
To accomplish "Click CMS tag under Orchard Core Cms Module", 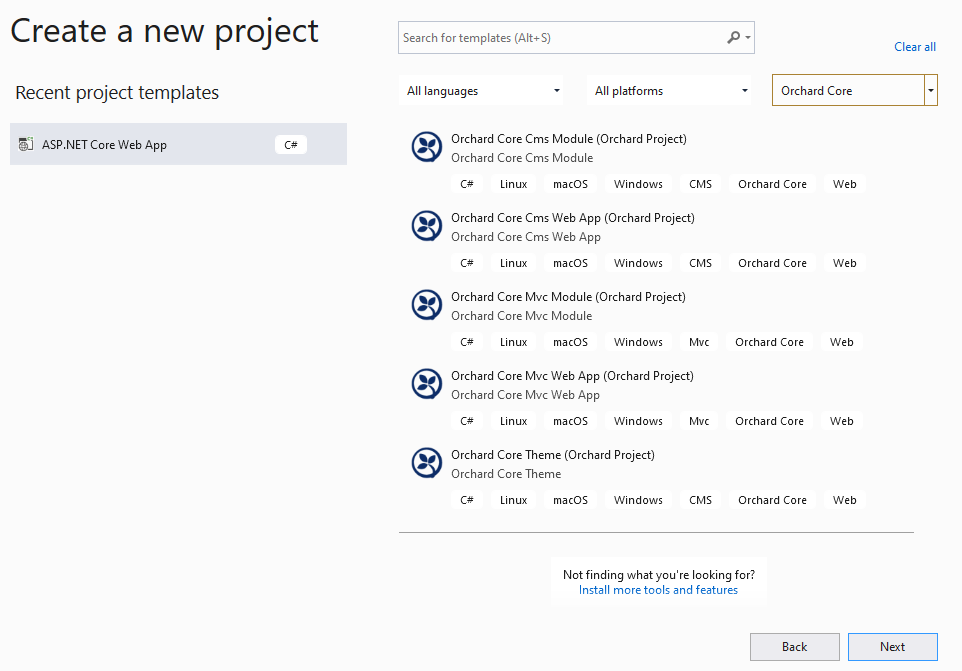I will pyautogui.click(x=701, y=184).
